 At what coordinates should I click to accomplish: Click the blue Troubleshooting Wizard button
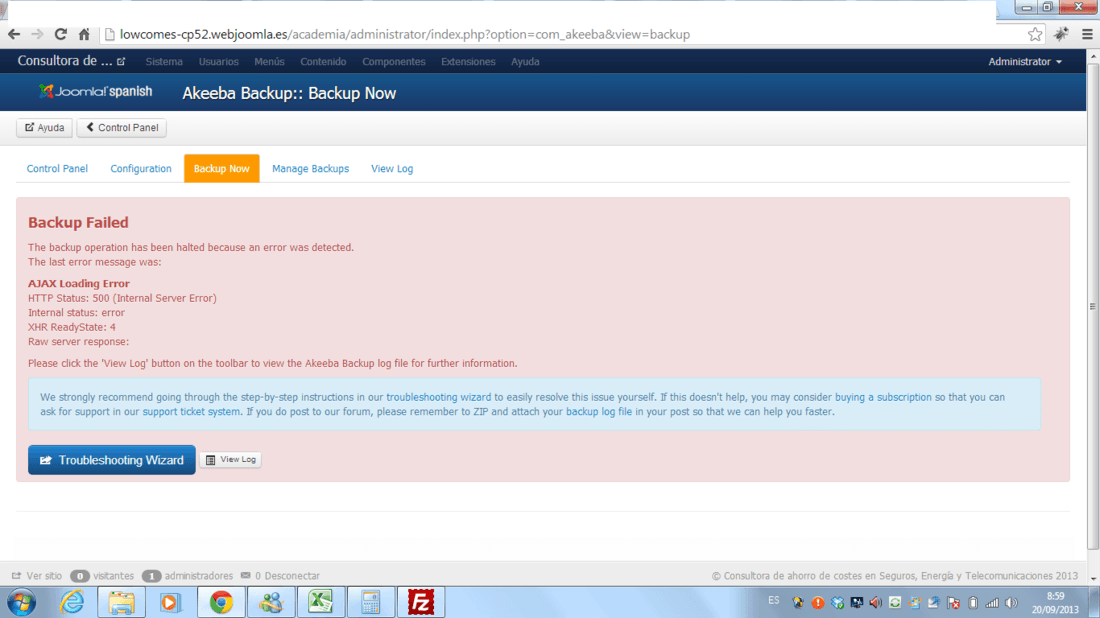click(x=112, y=460)
